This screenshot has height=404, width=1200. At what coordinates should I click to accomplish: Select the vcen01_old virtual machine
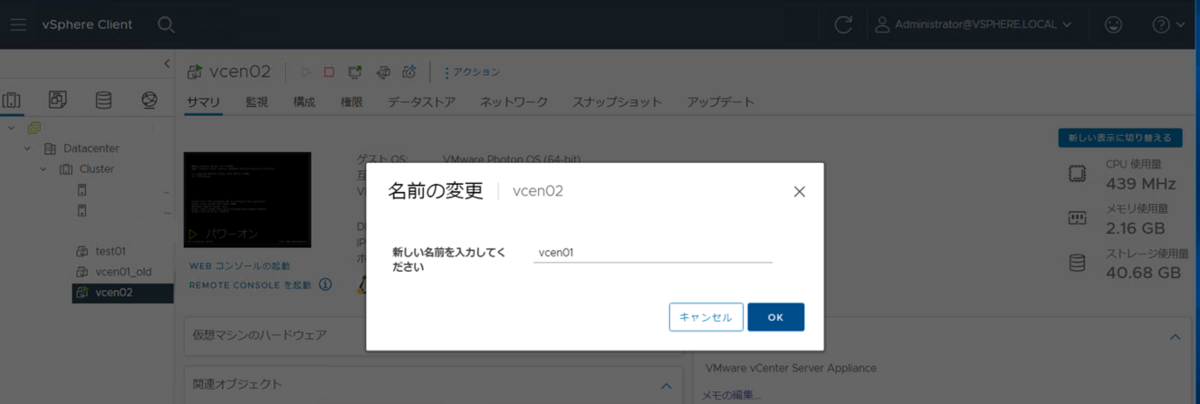pyautogui.click(x=123, y=272)
